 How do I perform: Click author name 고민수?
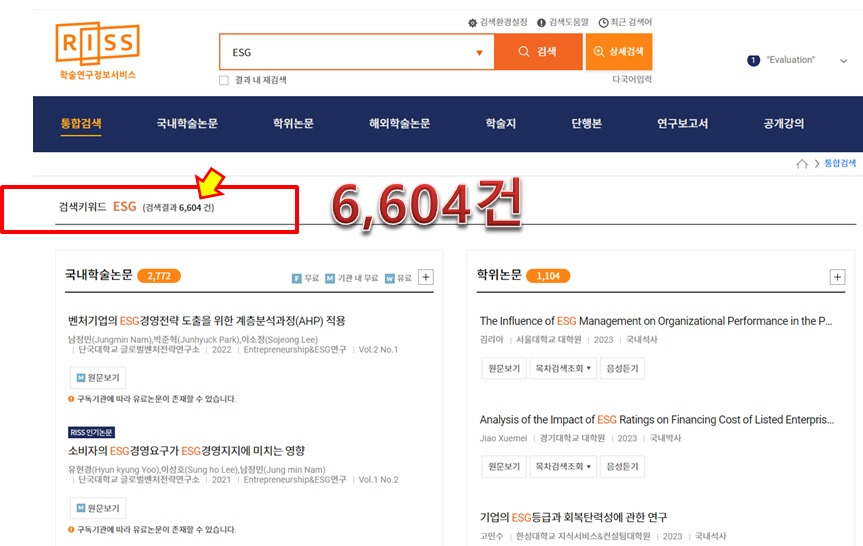(x=491, y=536)
